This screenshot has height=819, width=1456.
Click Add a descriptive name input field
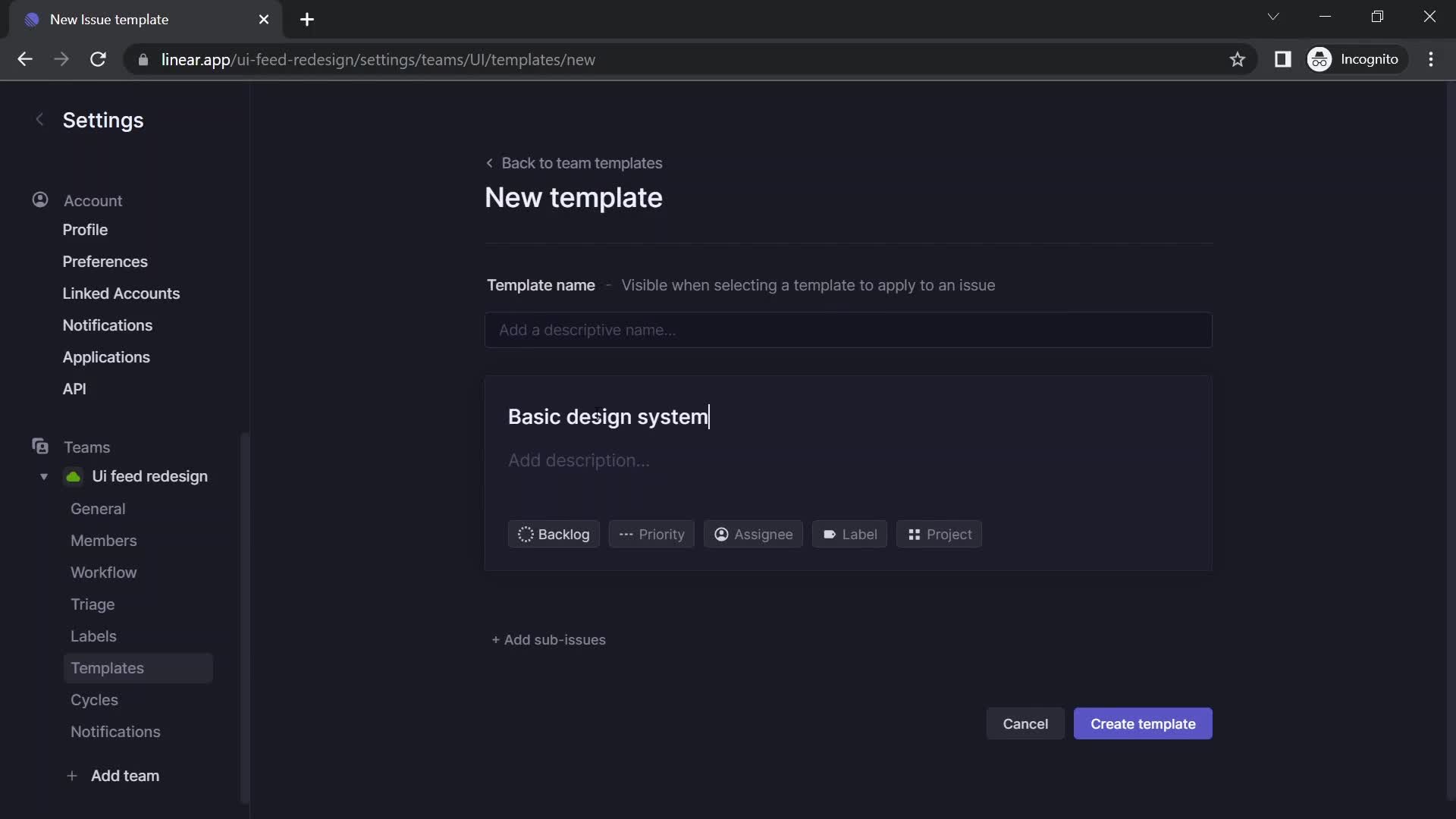tap(848, 329)
